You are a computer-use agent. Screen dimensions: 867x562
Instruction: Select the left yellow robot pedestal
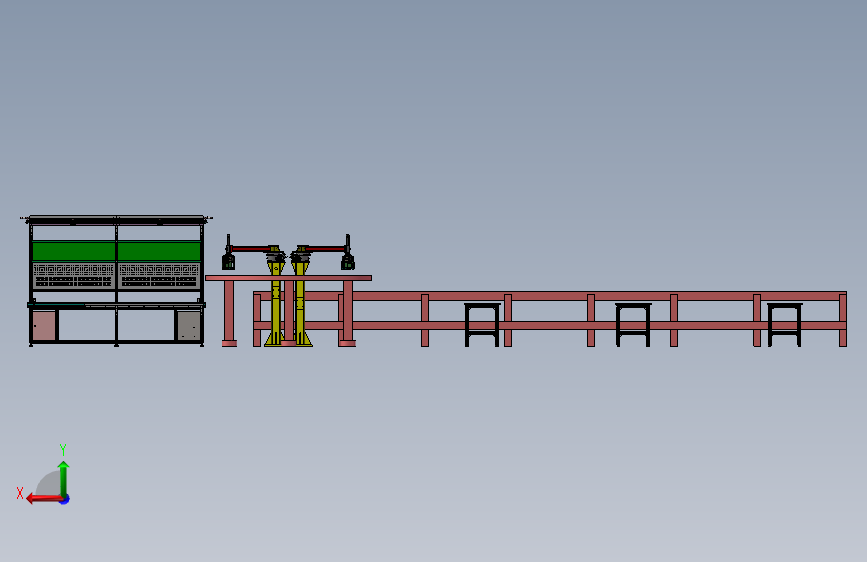pyautogui.click(x=275, y=304)
